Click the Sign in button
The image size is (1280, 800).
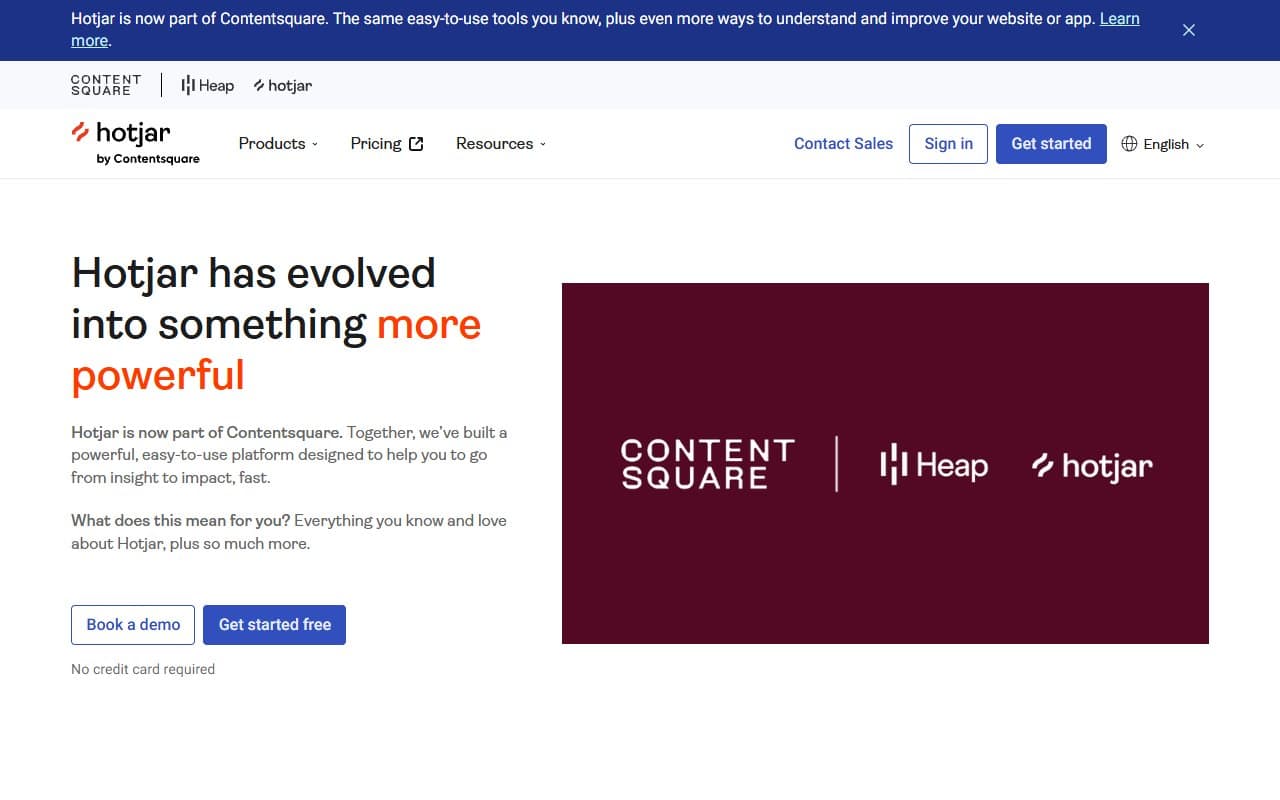[x=948, y=143]
